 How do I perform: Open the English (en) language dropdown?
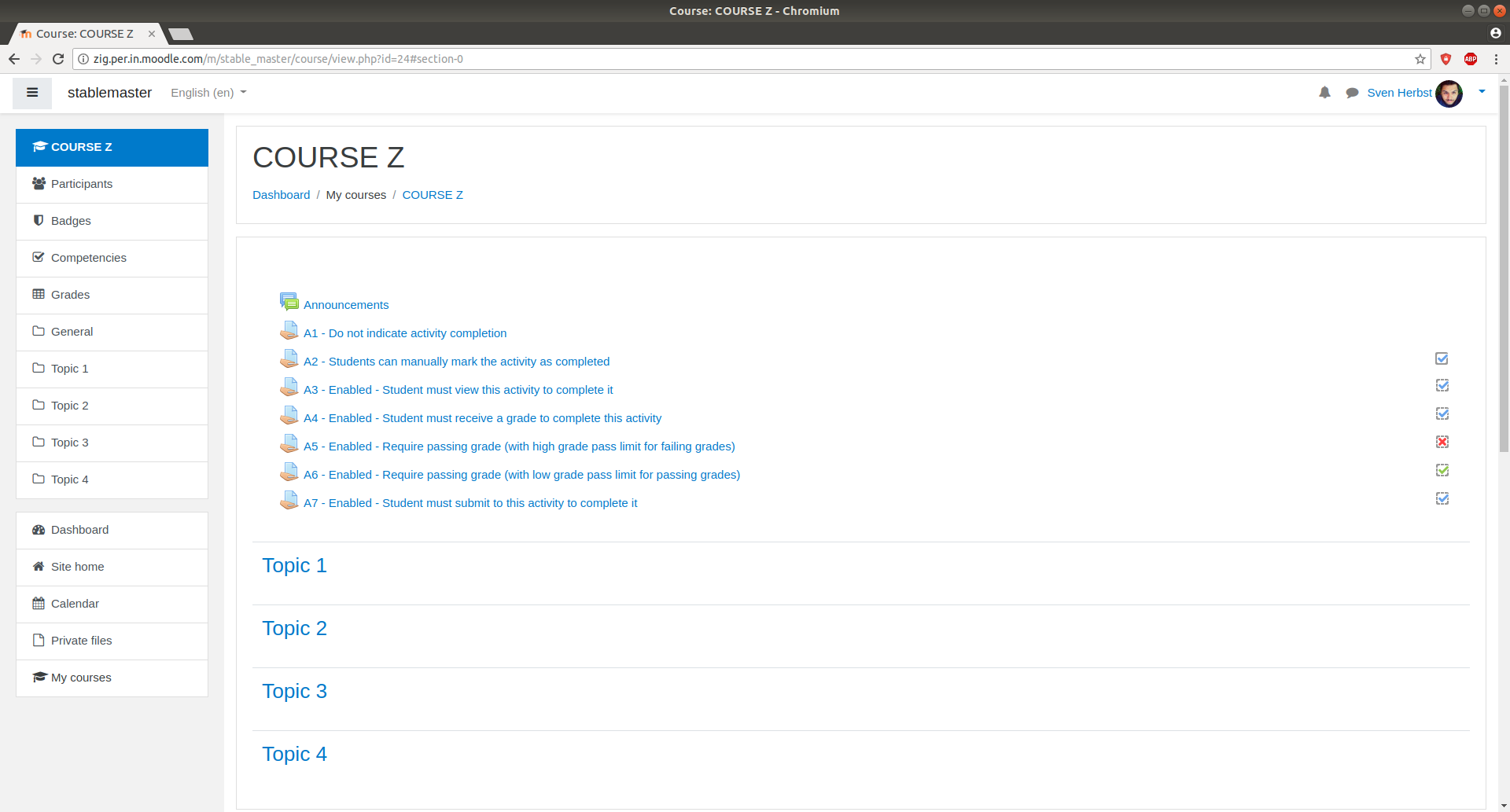tap(208, 93)
